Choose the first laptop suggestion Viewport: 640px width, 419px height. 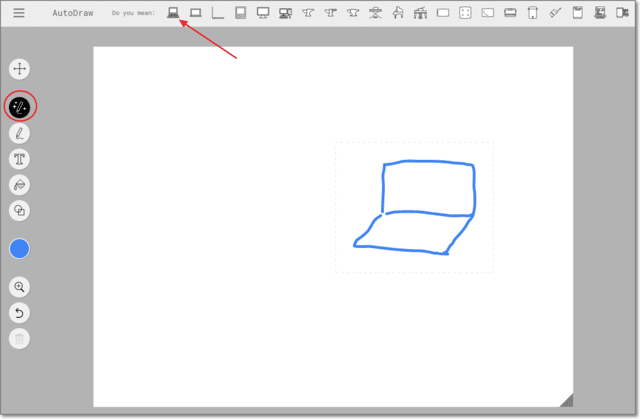click(173, 13)
